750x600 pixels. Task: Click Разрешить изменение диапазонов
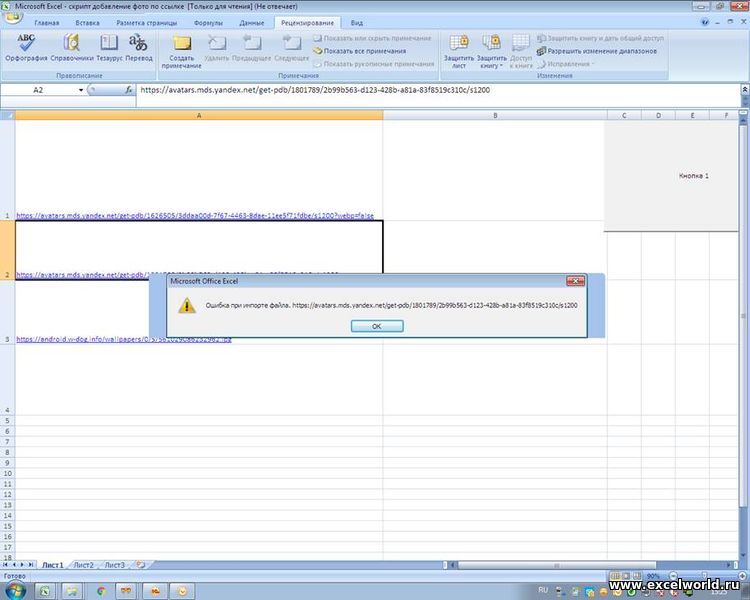pos(596,51)
